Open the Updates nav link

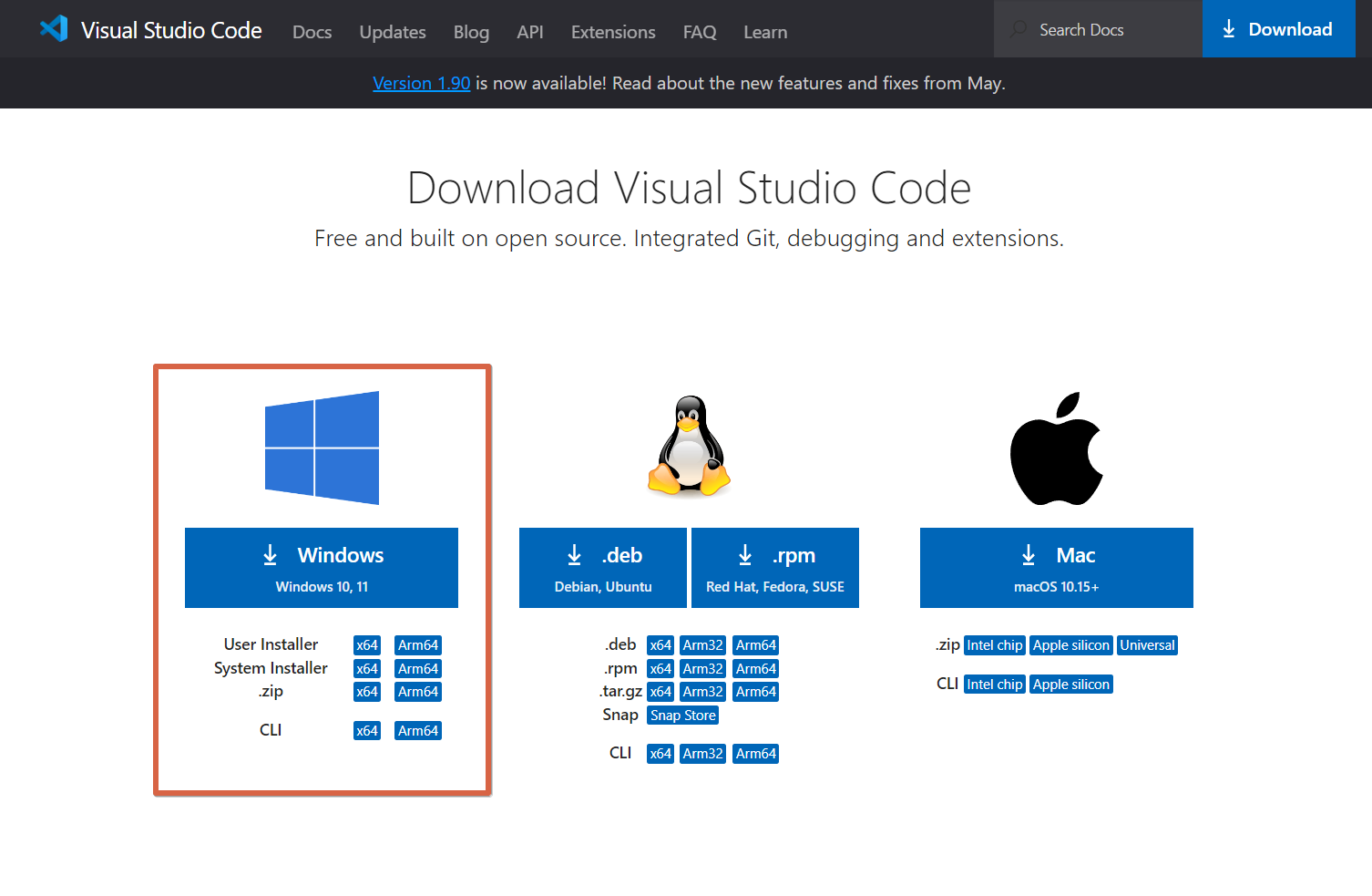393,32
